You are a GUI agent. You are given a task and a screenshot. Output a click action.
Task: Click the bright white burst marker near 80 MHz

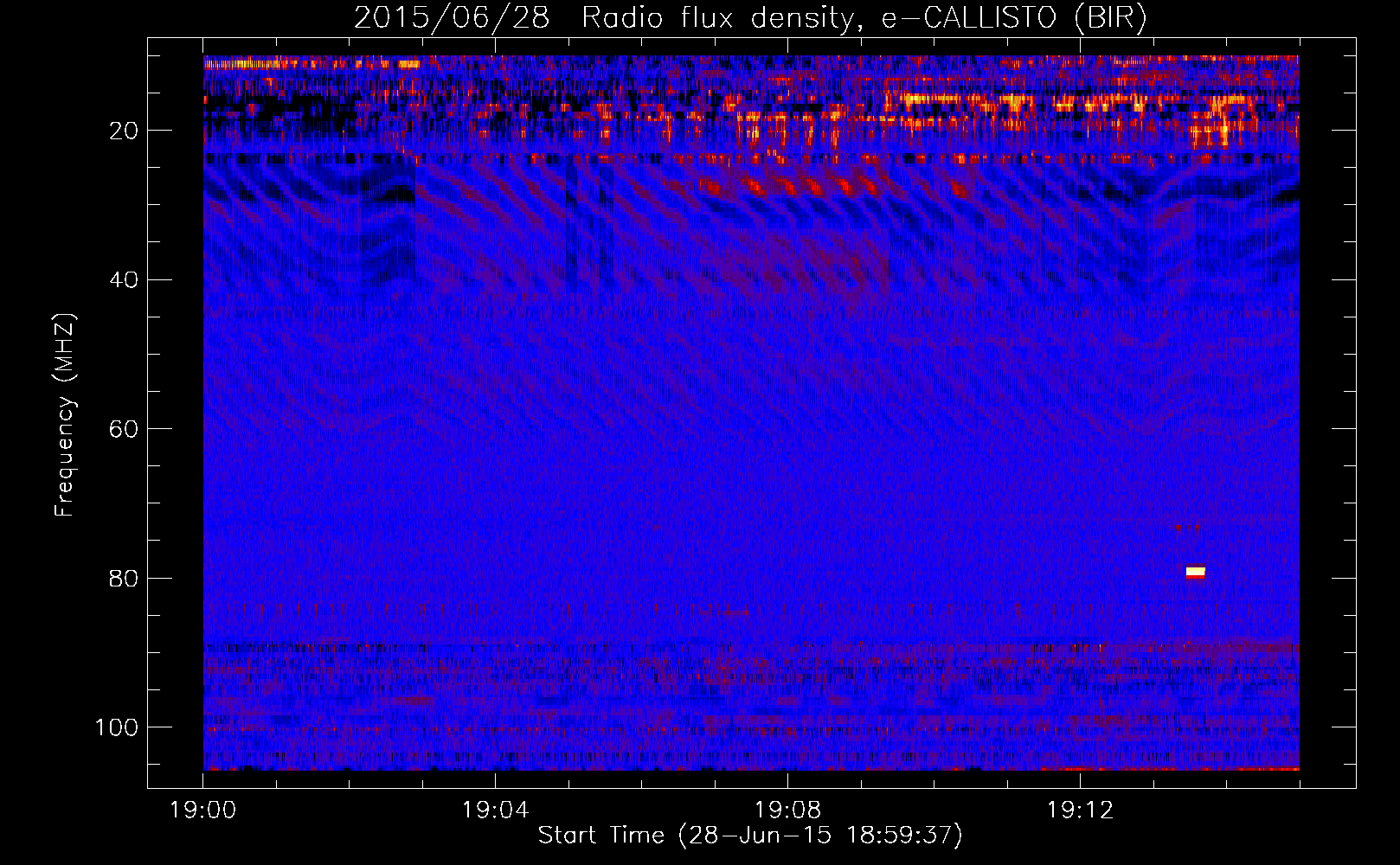click(x=1195, y=572)
